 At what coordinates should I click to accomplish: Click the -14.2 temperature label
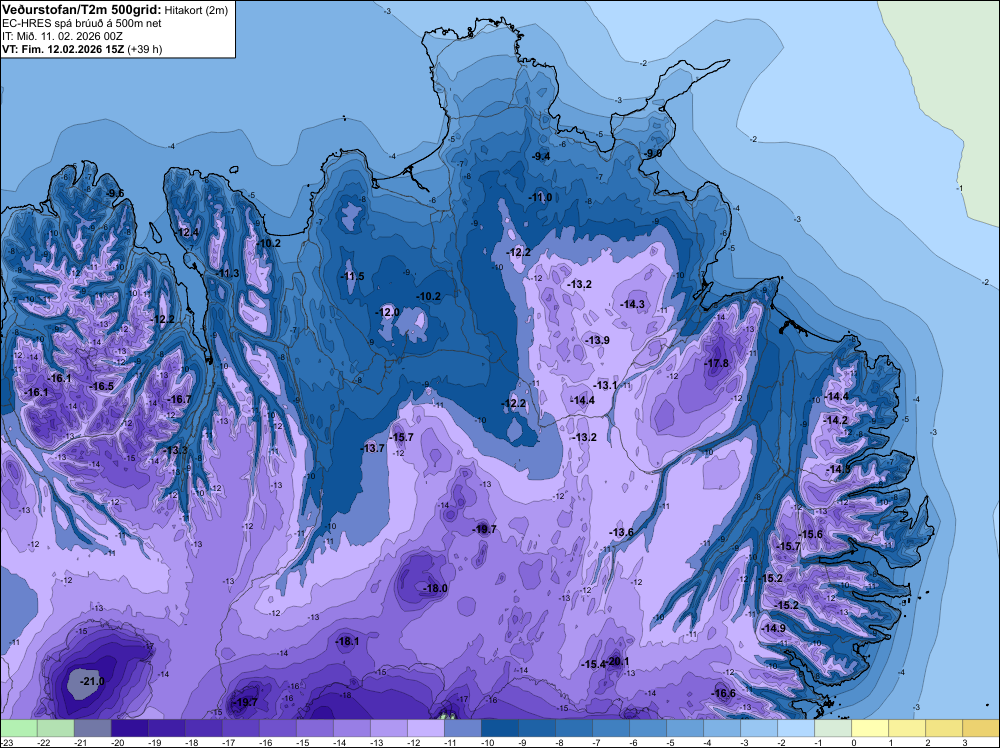tap(835, 421)
